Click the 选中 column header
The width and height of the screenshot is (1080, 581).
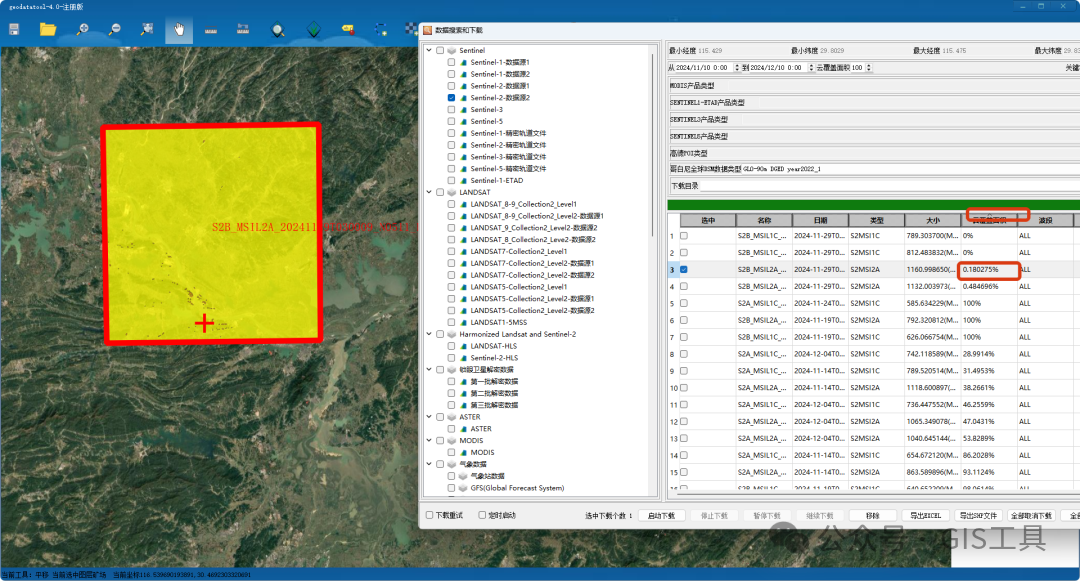[708, 220]
